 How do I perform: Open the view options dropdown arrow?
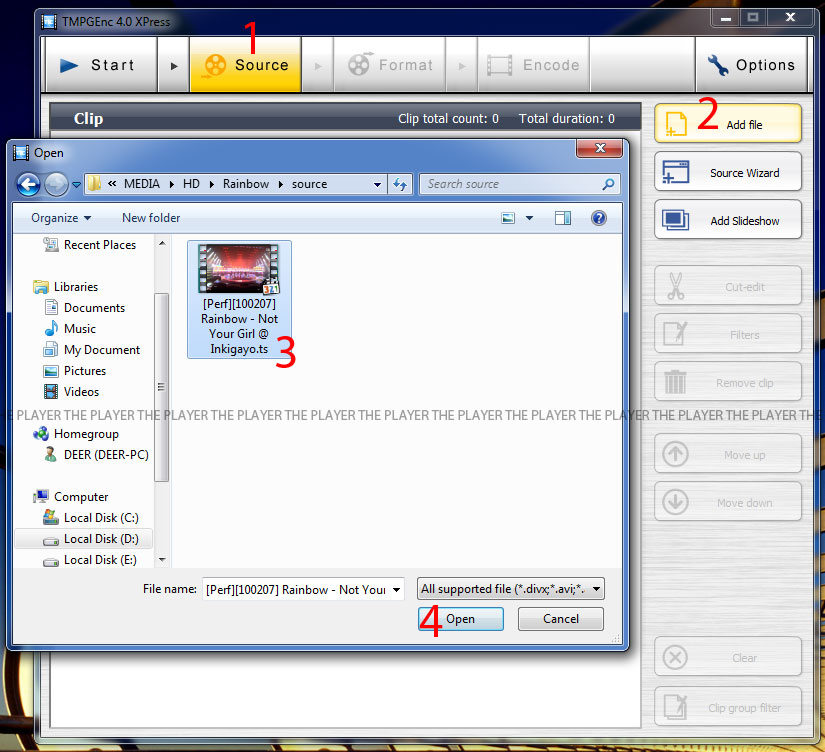coord(529,218)
